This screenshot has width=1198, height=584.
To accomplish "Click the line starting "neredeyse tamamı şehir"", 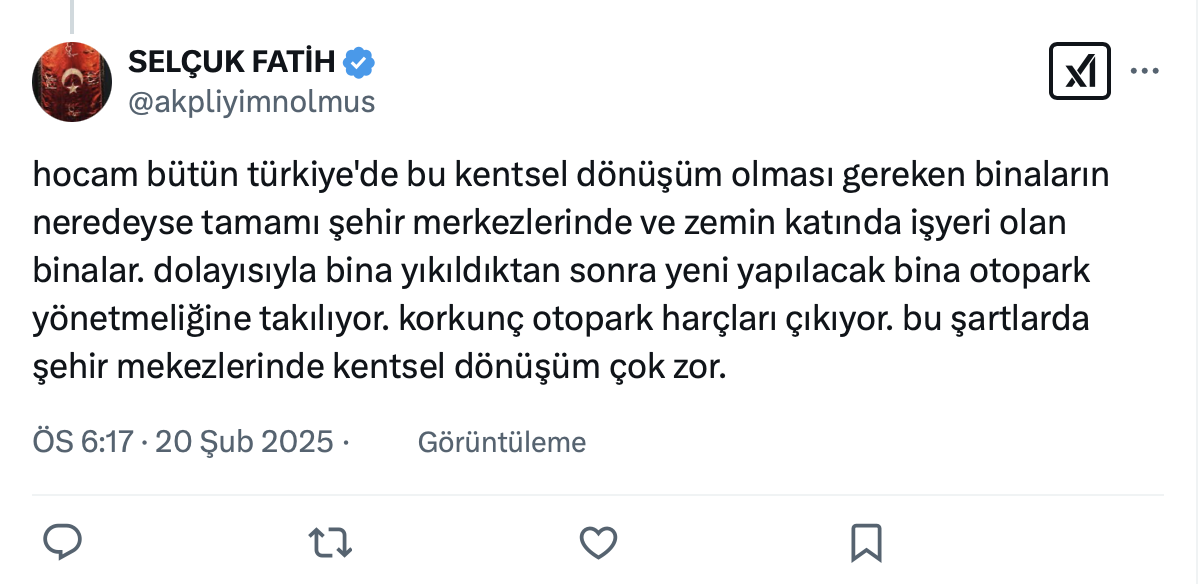I will (550, 223).
